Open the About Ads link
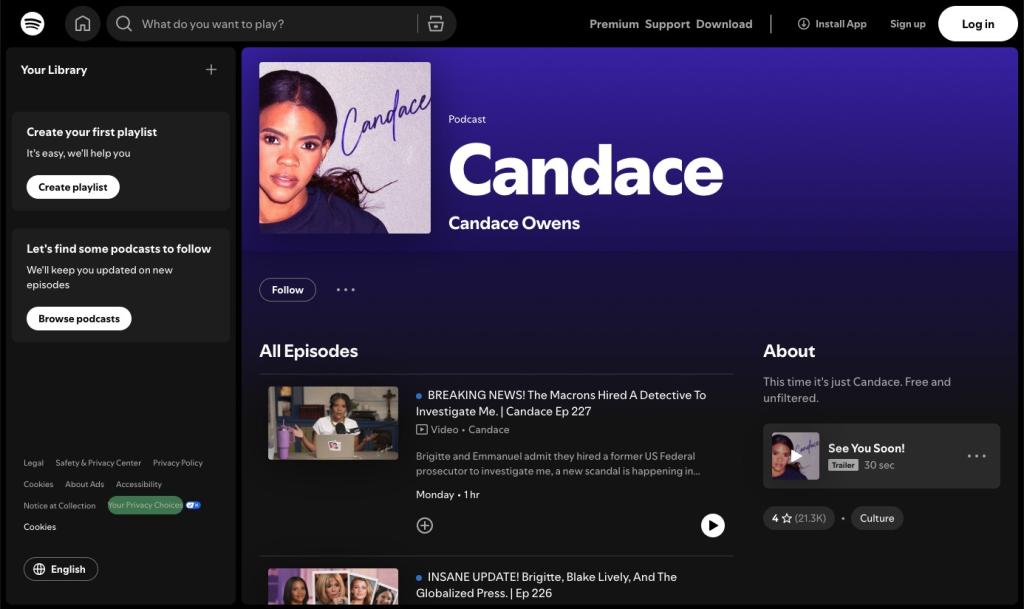 84,484
